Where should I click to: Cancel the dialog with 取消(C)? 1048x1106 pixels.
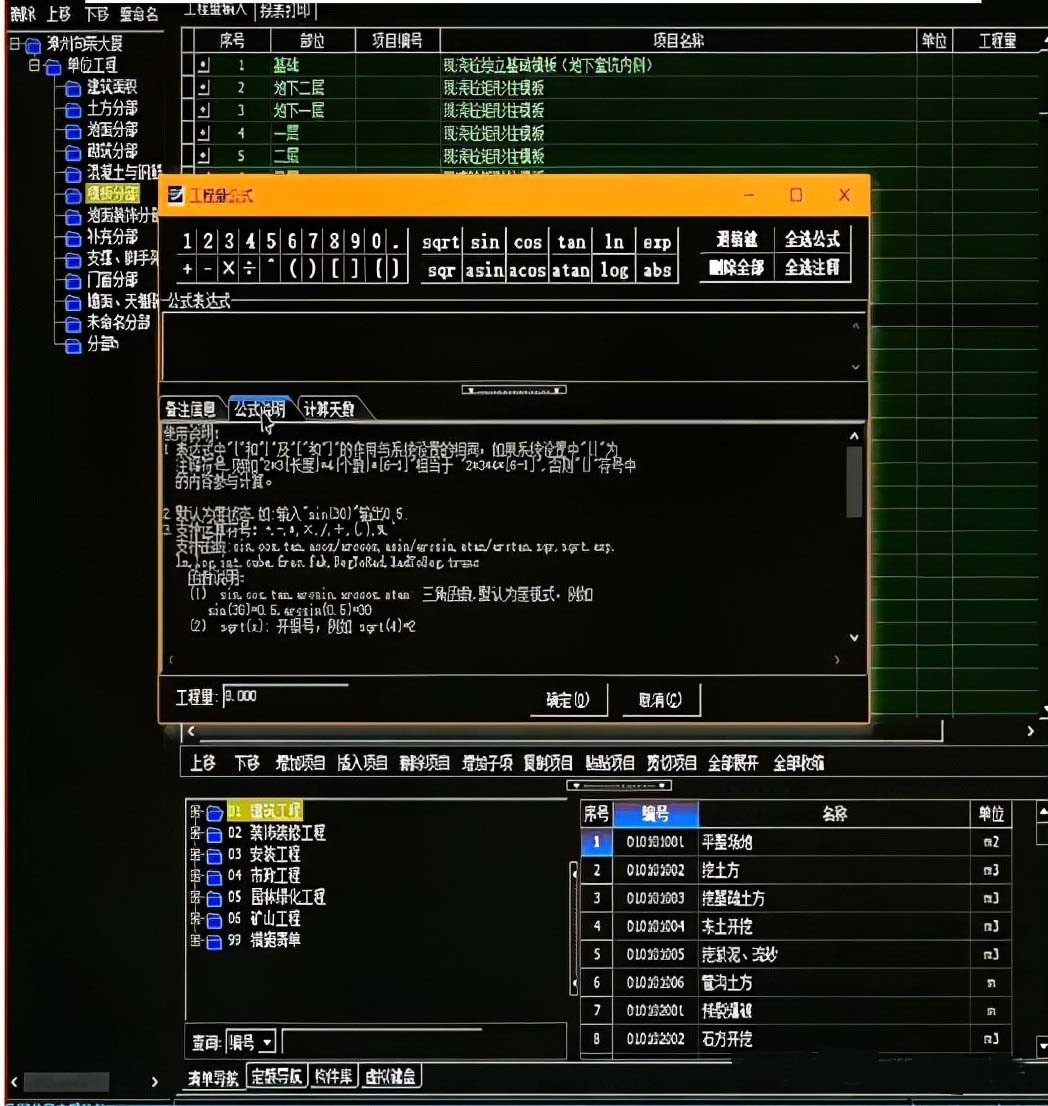click(661, 700)
